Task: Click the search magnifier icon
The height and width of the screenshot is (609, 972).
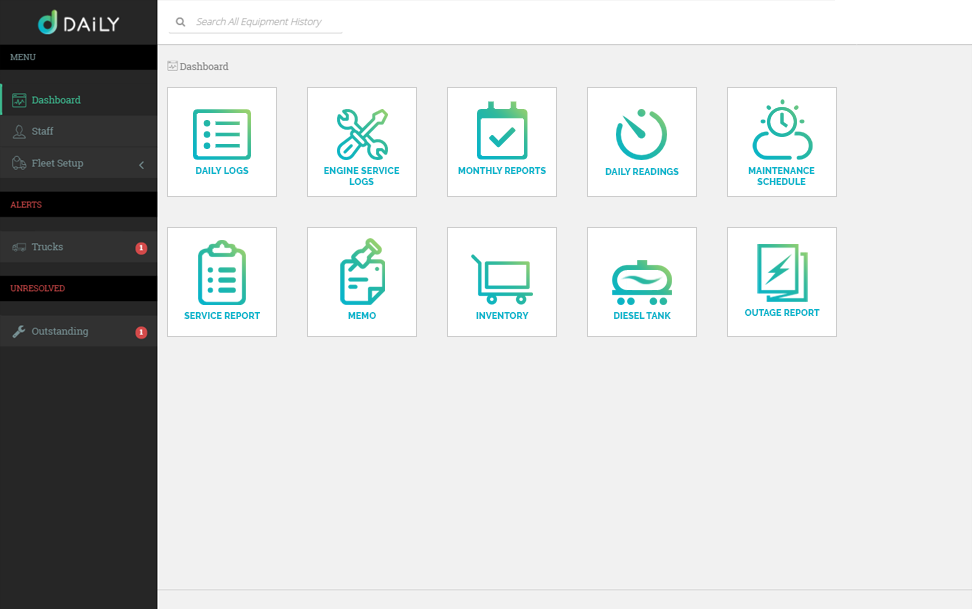Action: tap(180, 21)
